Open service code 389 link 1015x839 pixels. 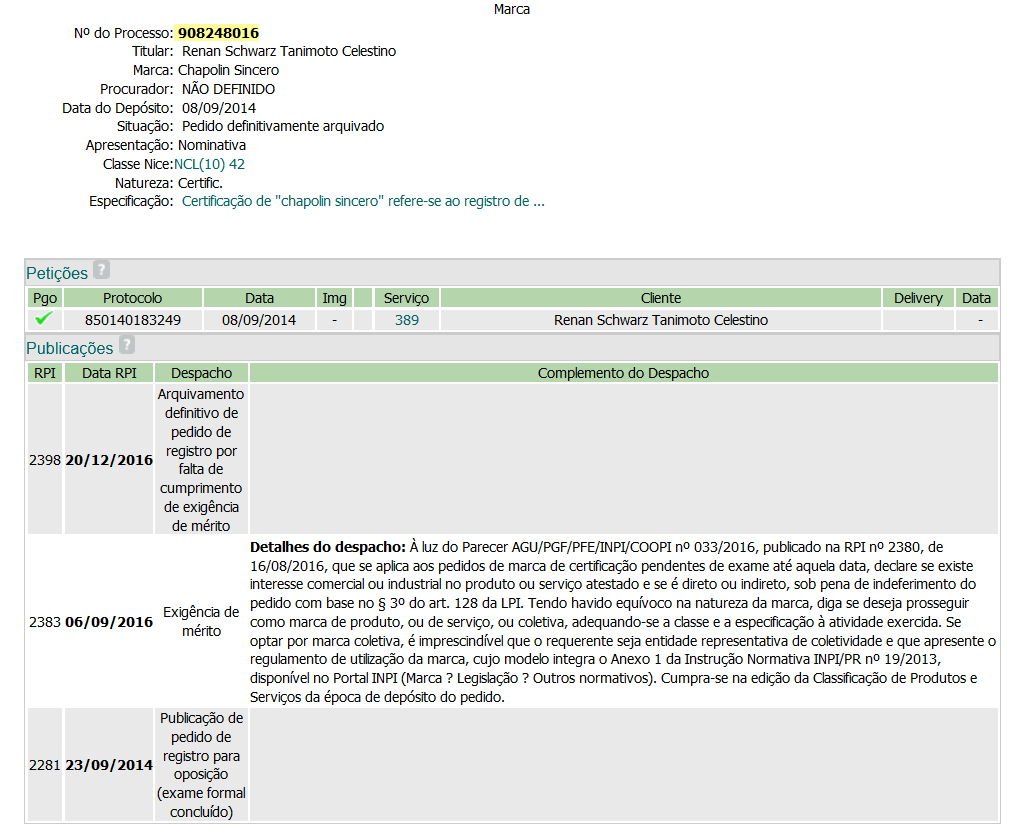pyautogui.click(x=407, y=320)
